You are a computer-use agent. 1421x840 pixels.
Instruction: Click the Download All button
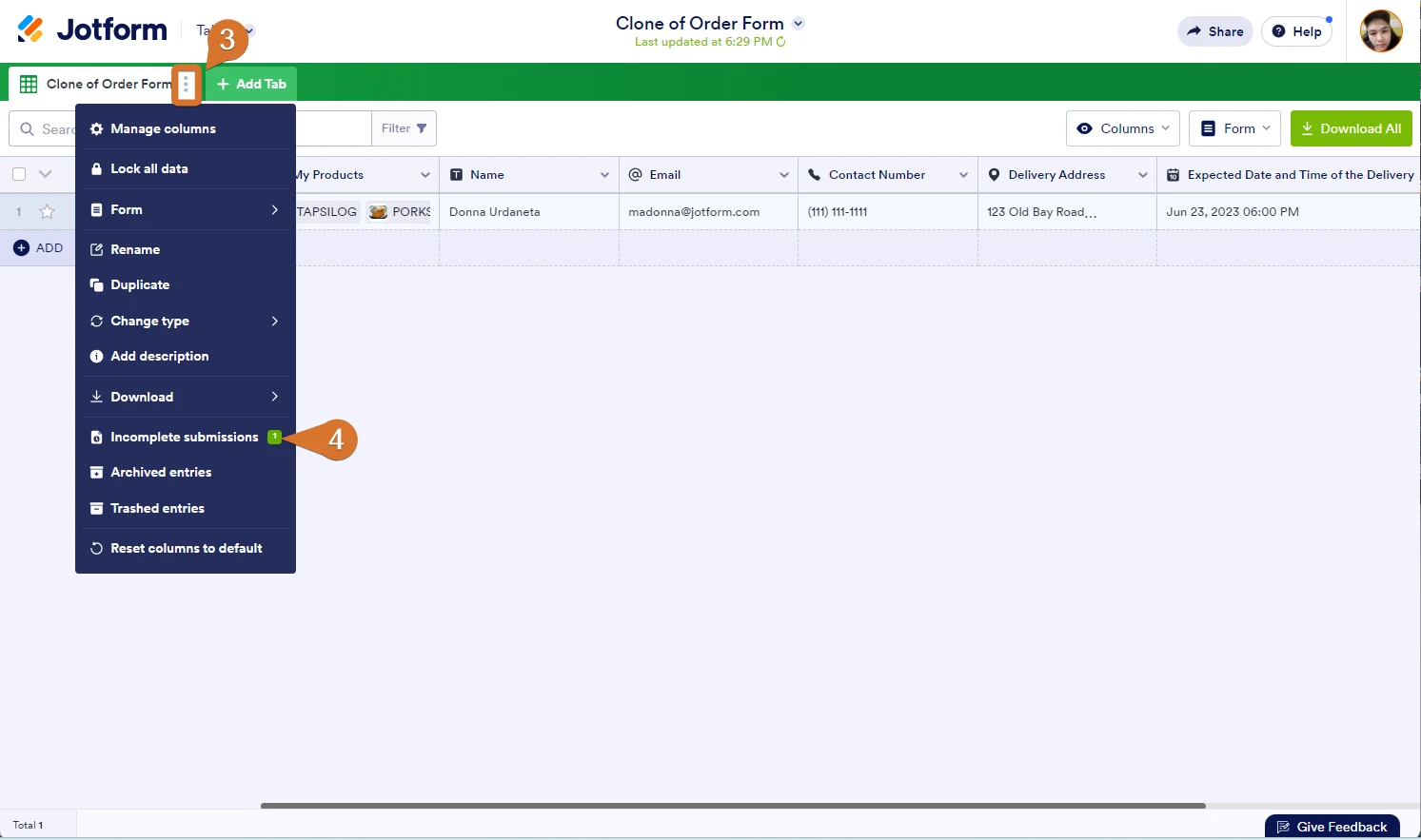[x=1351, y=127]
